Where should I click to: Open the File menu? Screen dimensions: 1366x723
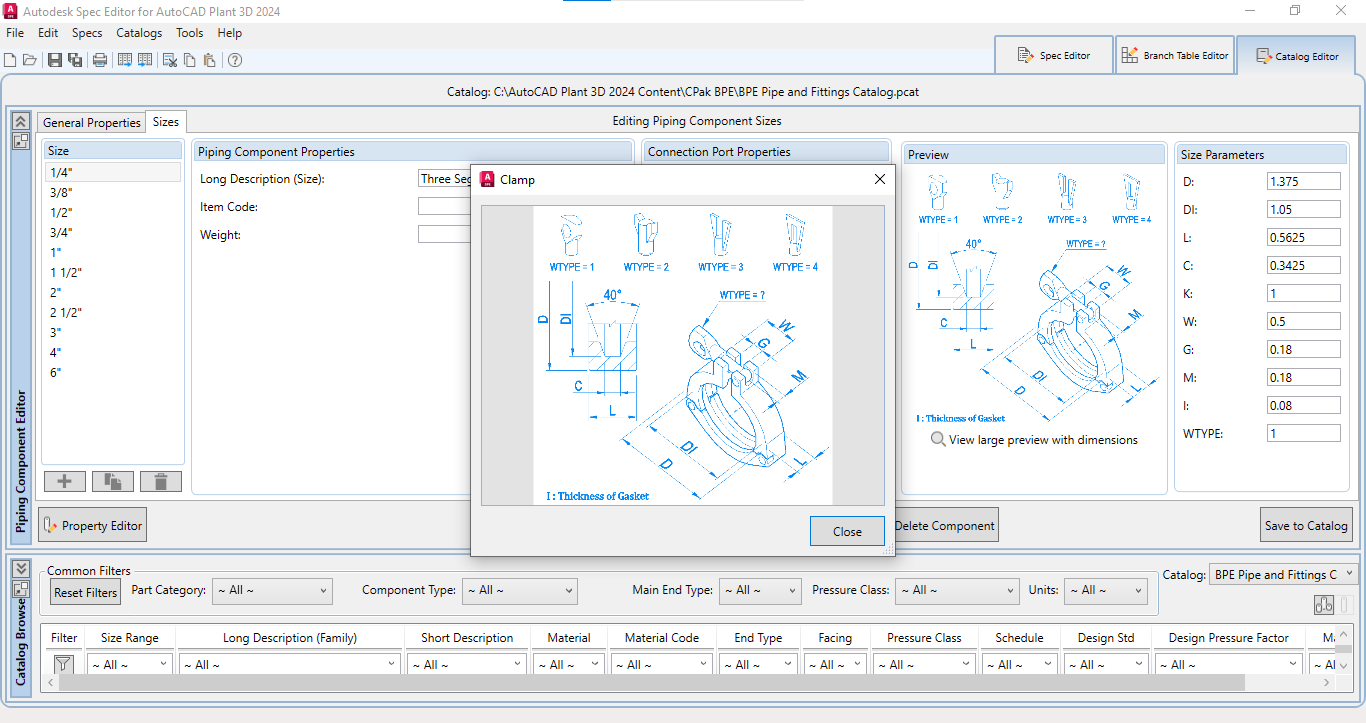click(15, 33)
